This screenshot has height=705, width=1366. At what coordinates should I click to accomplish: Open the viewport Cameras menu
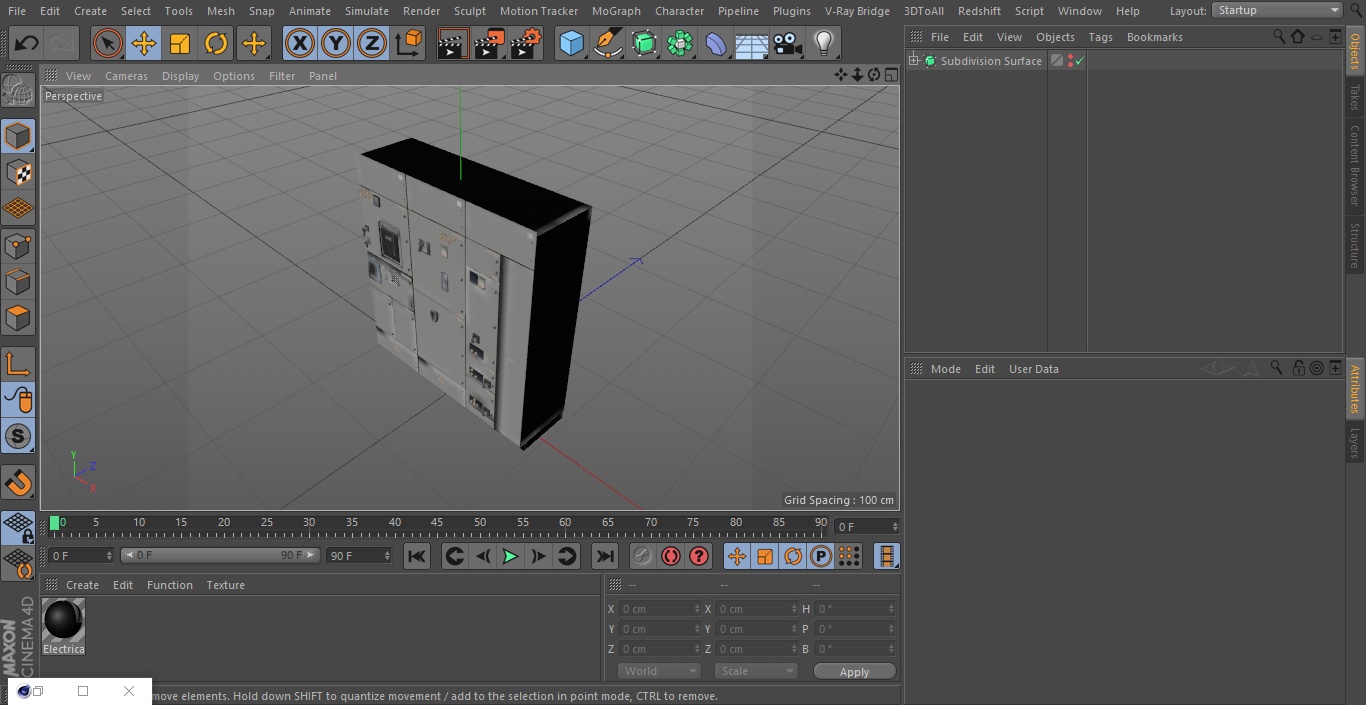pyautogui.click(x=126, y=76)
